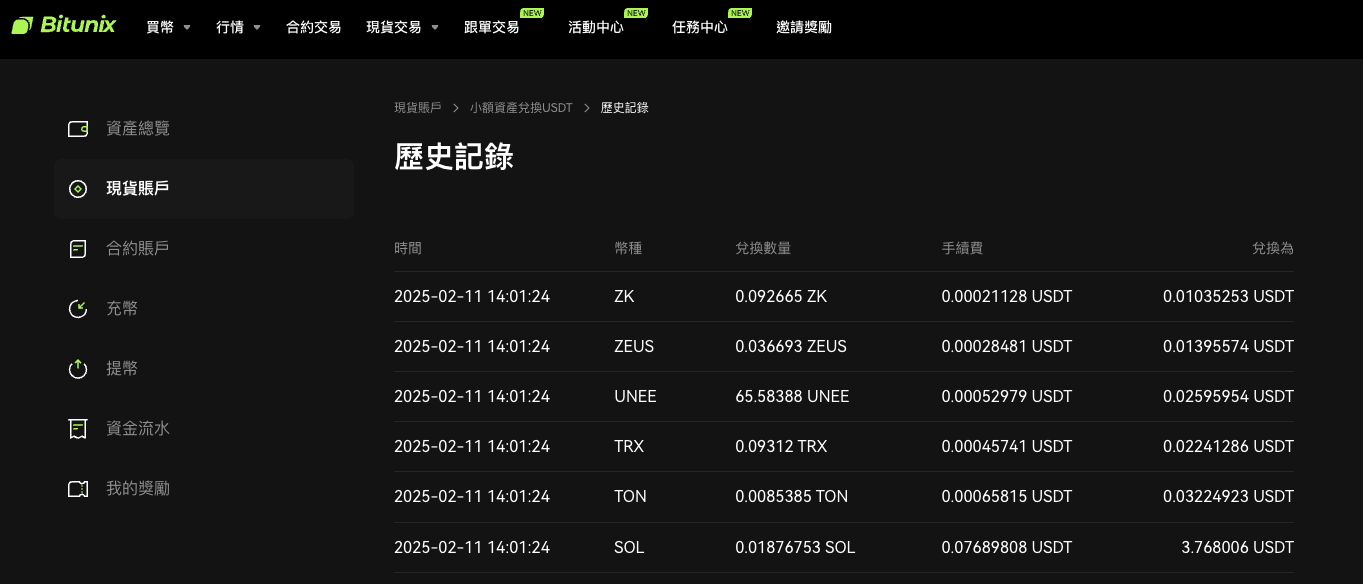Go to 合約交易 in the top navigation

[x=314, y=27]
